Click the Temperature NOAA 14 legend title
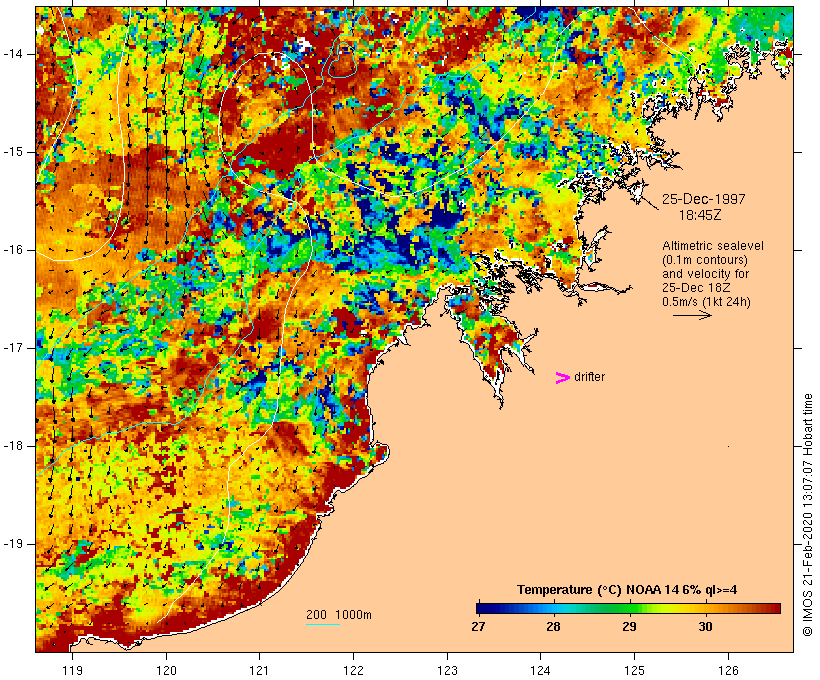820x680 pixels. click(627, 590)
